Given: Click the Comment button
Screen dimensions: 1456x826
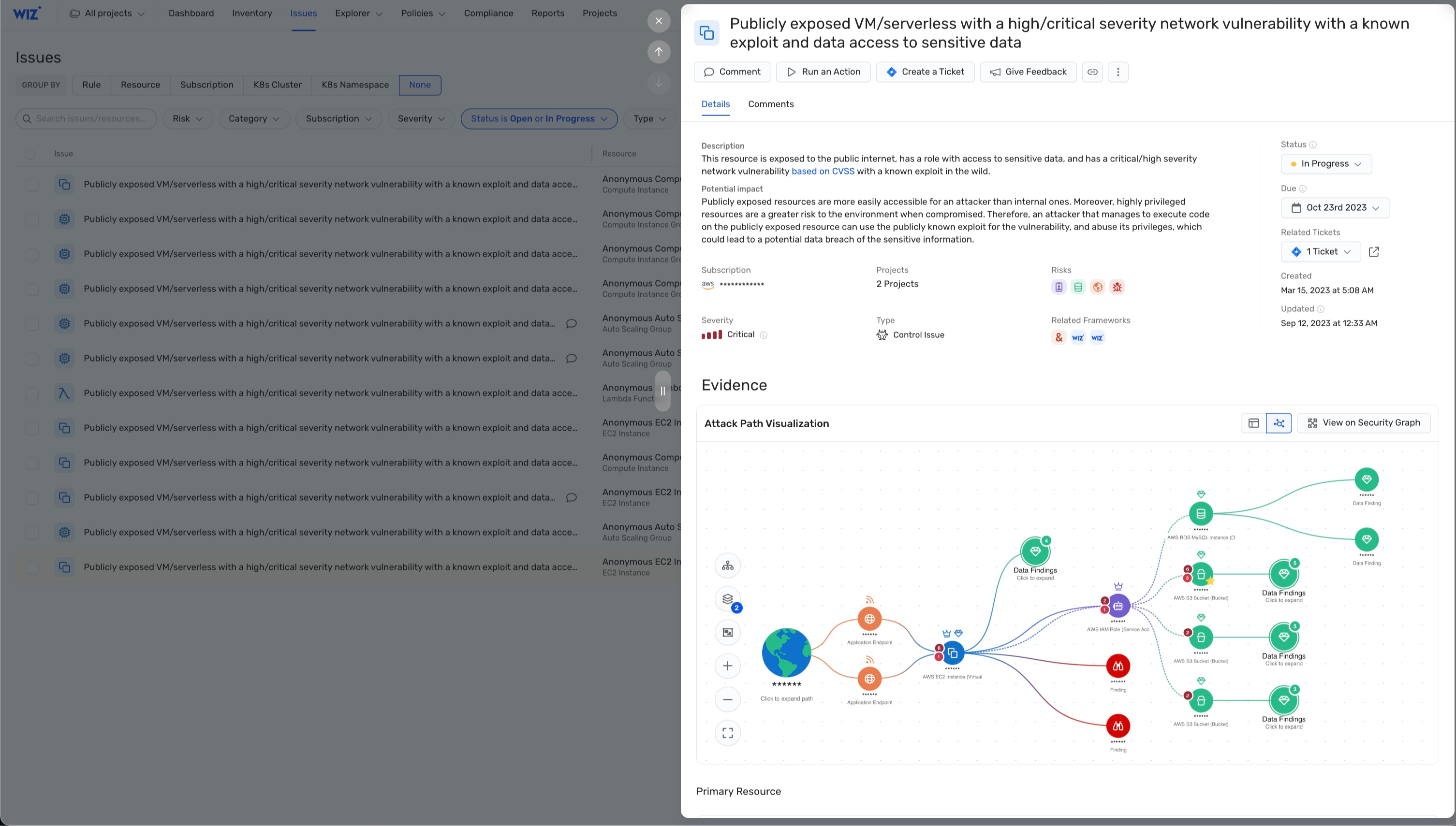Looking at the screenshot, I should [x=732, y=72].
